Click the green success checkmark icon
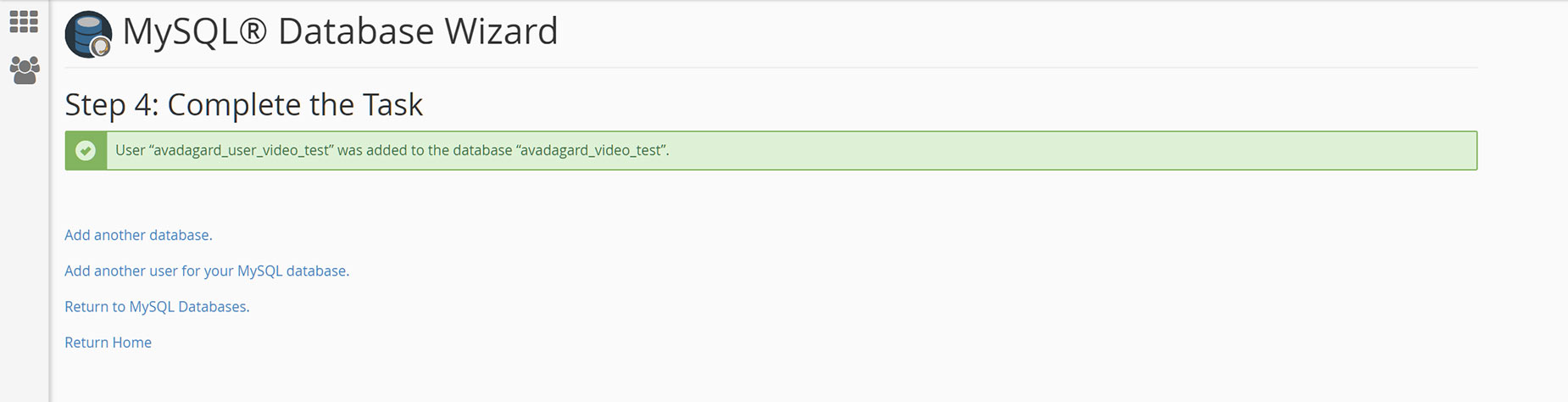Image resolution: width=1568 pixels, height=402 pixels. [86, 151]
